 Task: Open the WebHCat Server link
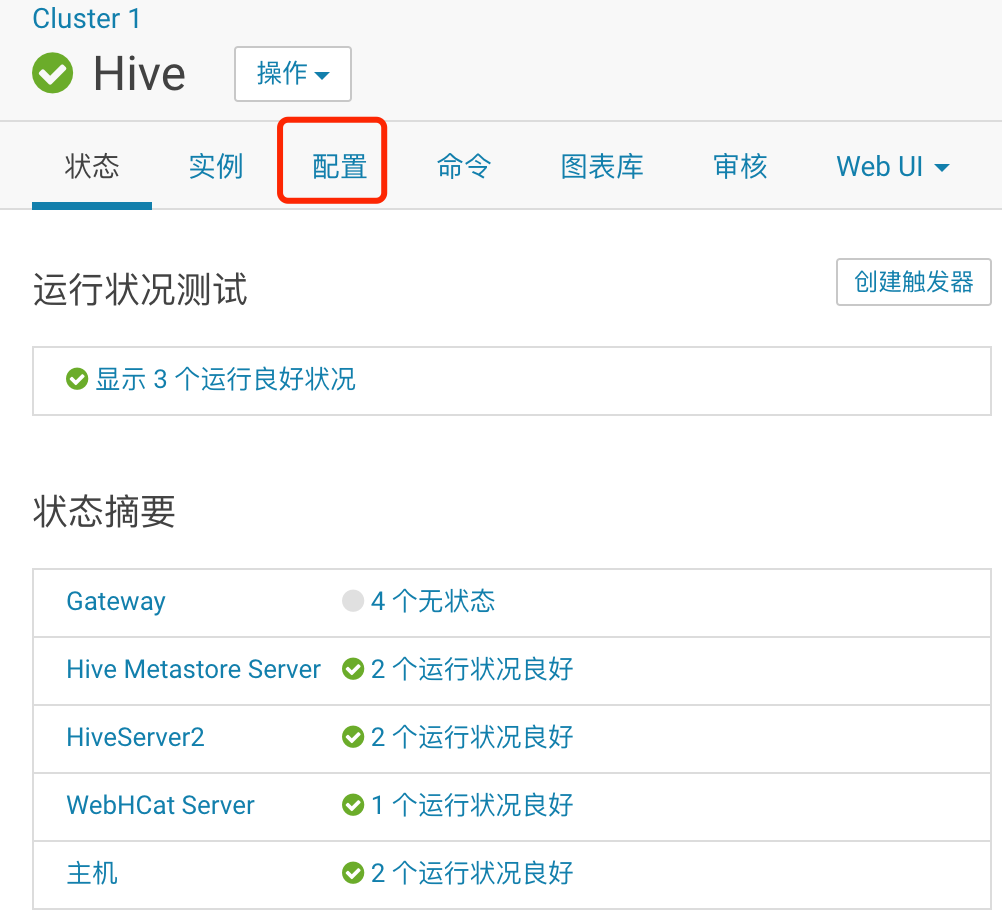point(160,805)
